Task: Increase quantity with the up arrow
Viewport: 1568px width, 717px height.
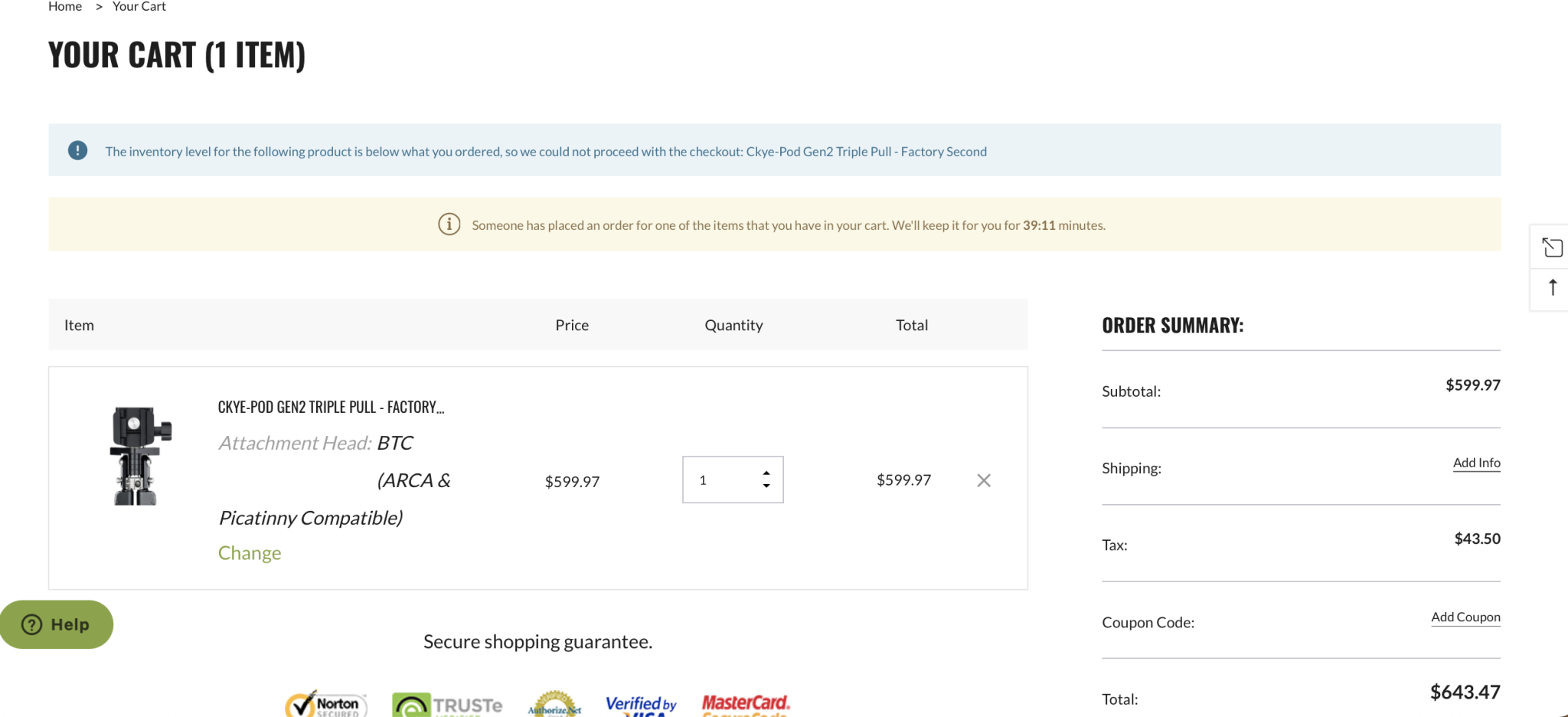Action: point(766,473)
